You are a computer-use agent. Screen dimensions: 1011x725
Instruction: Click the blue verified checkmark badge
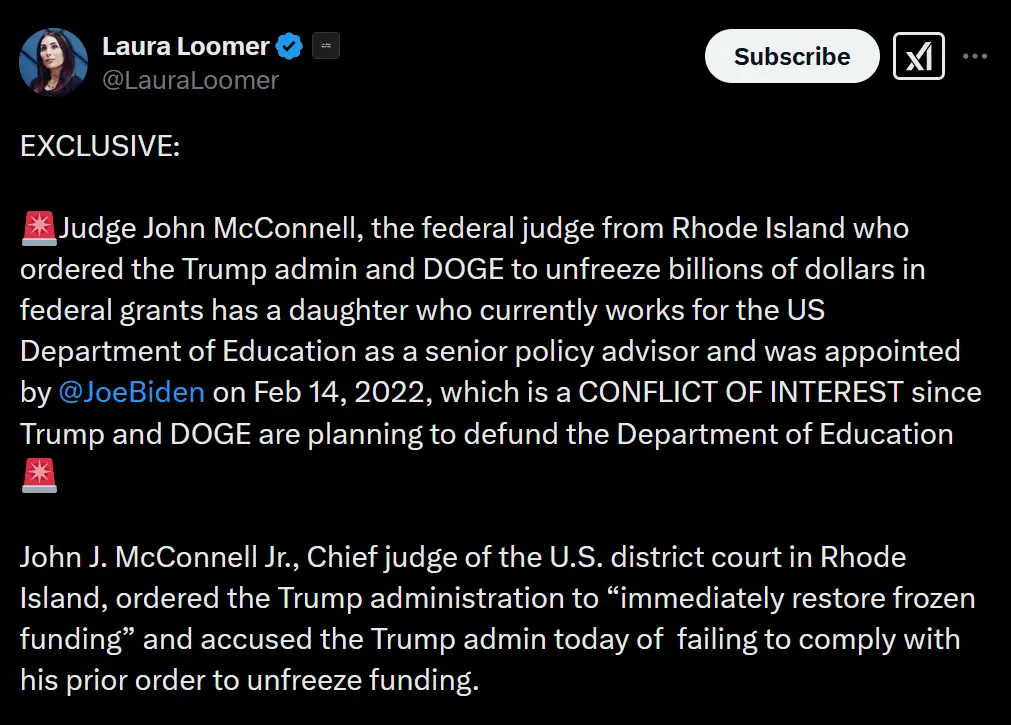(290, 46)
